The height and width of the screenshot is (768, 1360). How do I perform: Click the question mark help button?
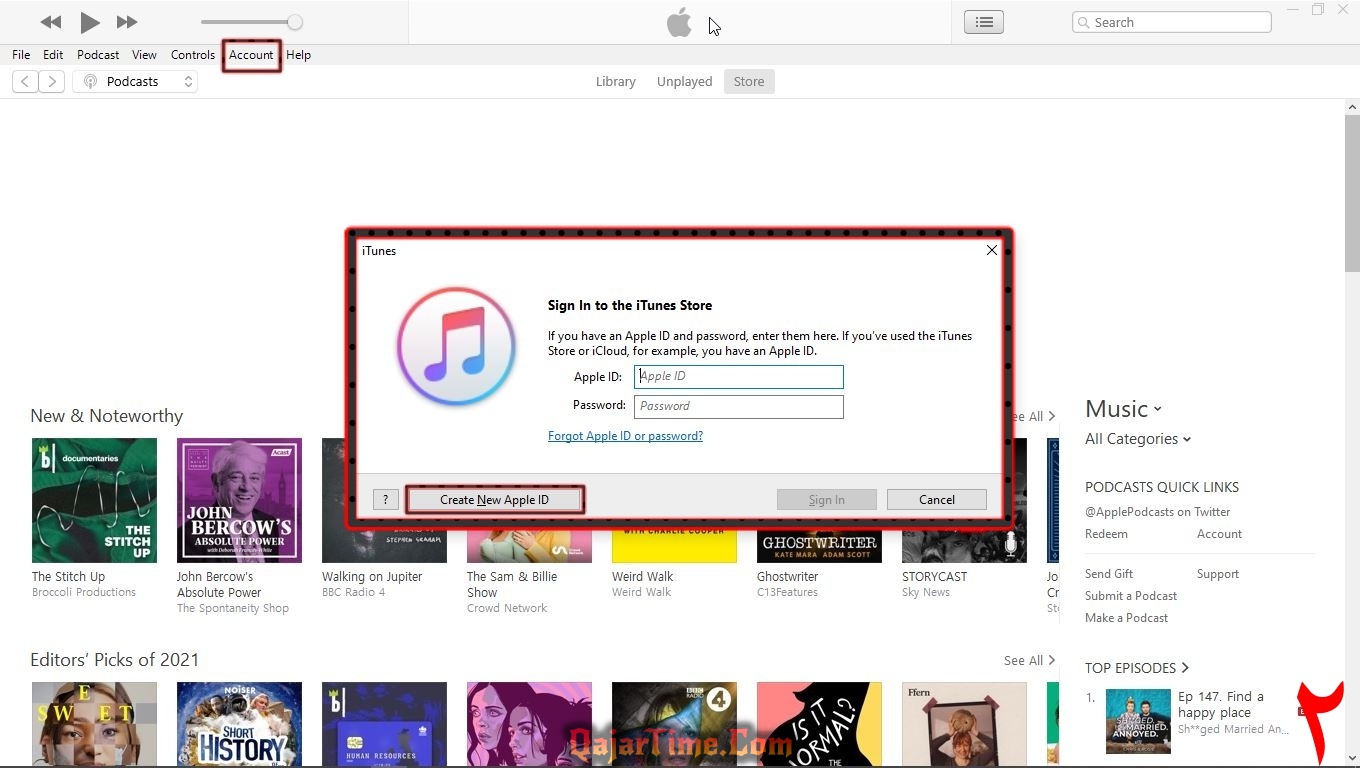tap(385, 500)
